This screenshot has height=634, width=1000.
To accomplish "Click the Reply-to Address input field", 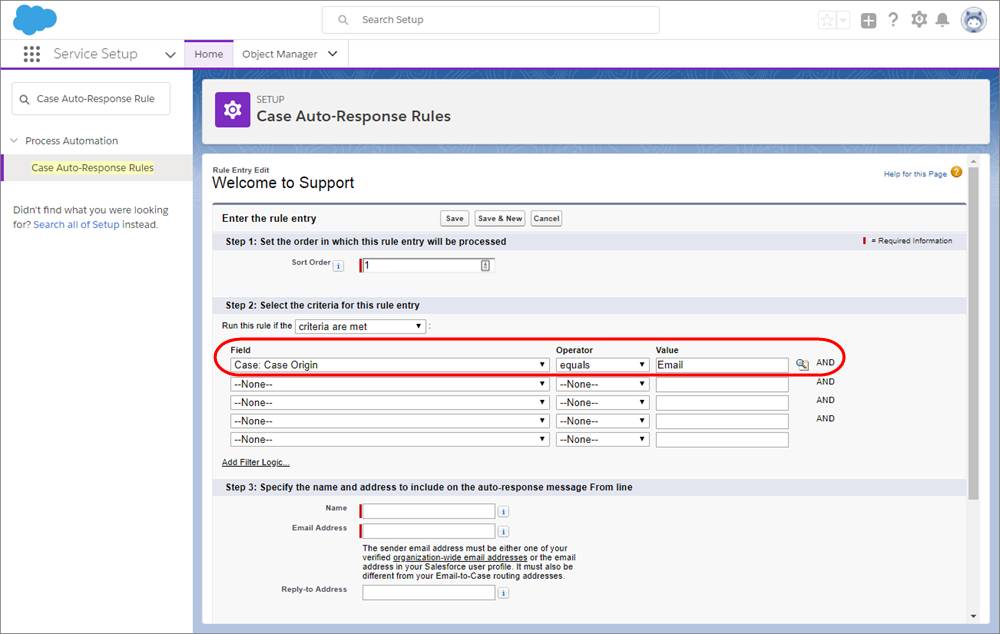I will tap(429, 593).
